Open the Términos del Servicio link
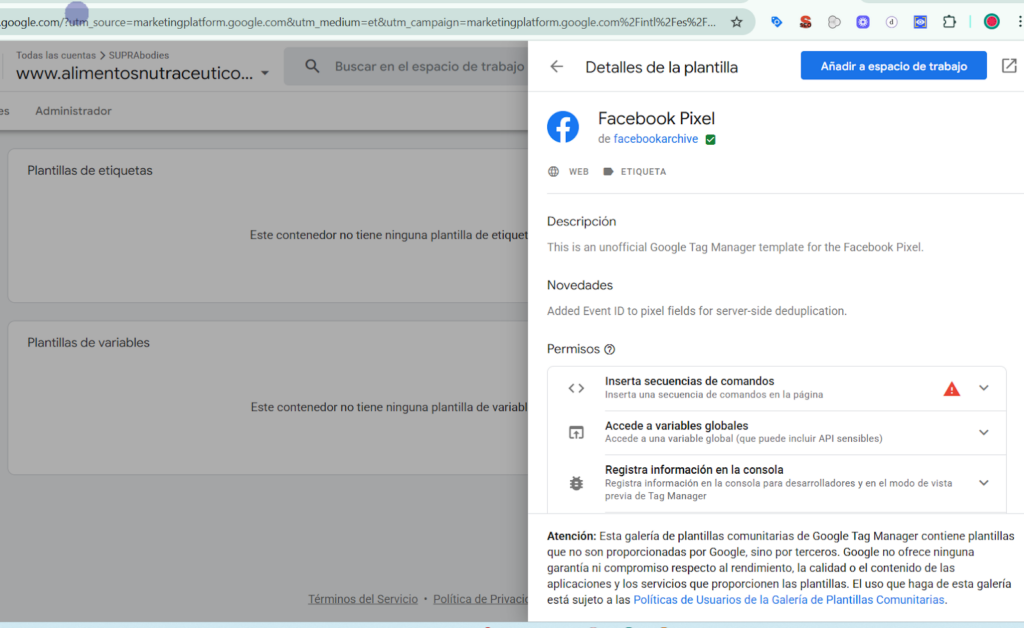Image resolution: width=1024 pixels, height=628 pixels. 362,599
